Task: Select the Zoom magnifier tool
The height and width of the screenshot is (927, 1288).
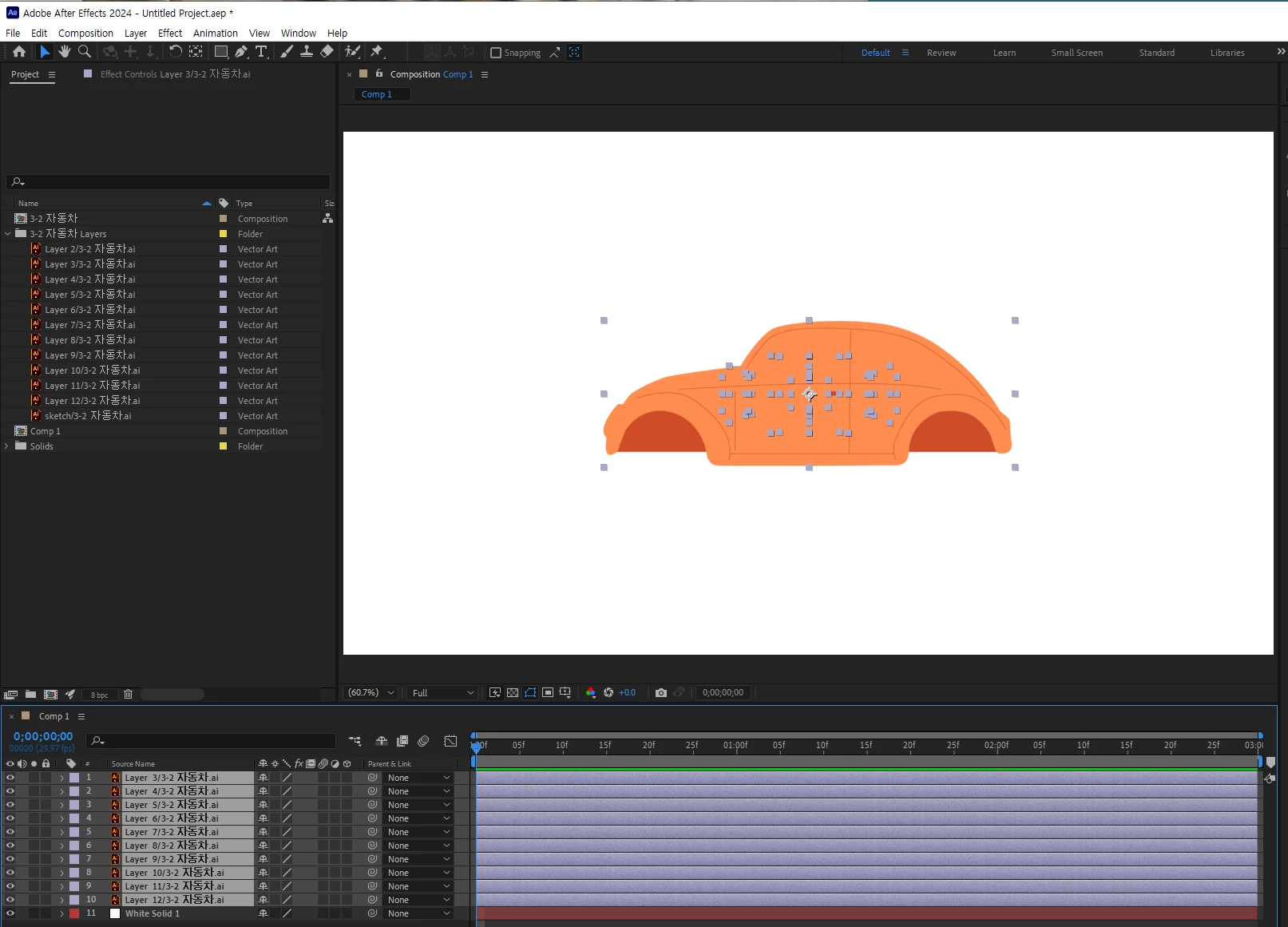Action: pos(85,52)
